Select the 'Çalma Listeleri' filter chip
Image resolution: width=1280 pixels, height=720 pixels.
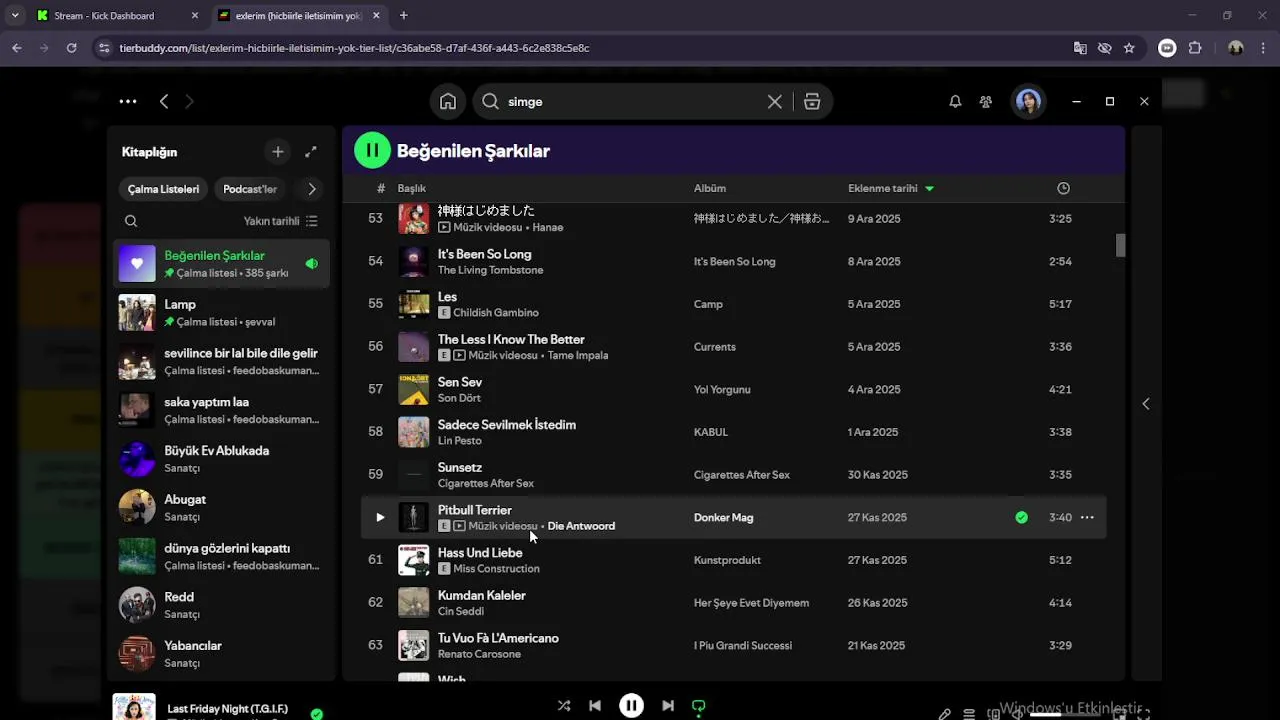point(163,189)
